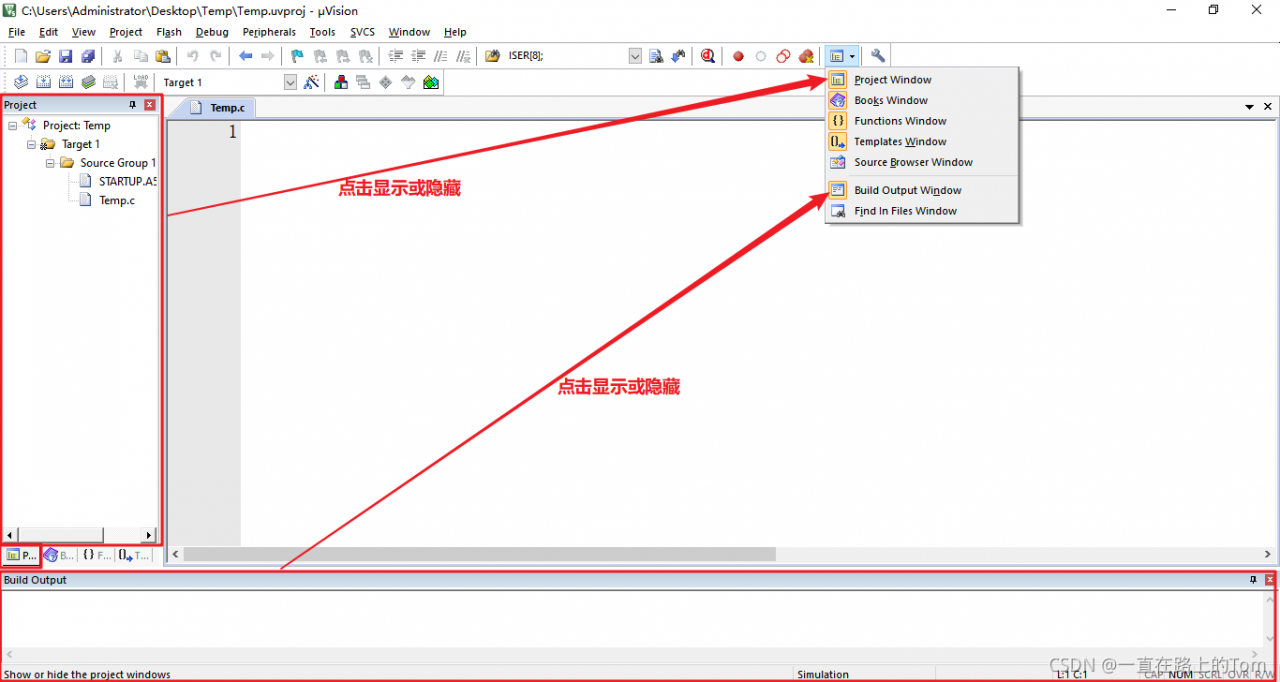Open editor tab list dropdown arrow

click(x=1249, y=106)
